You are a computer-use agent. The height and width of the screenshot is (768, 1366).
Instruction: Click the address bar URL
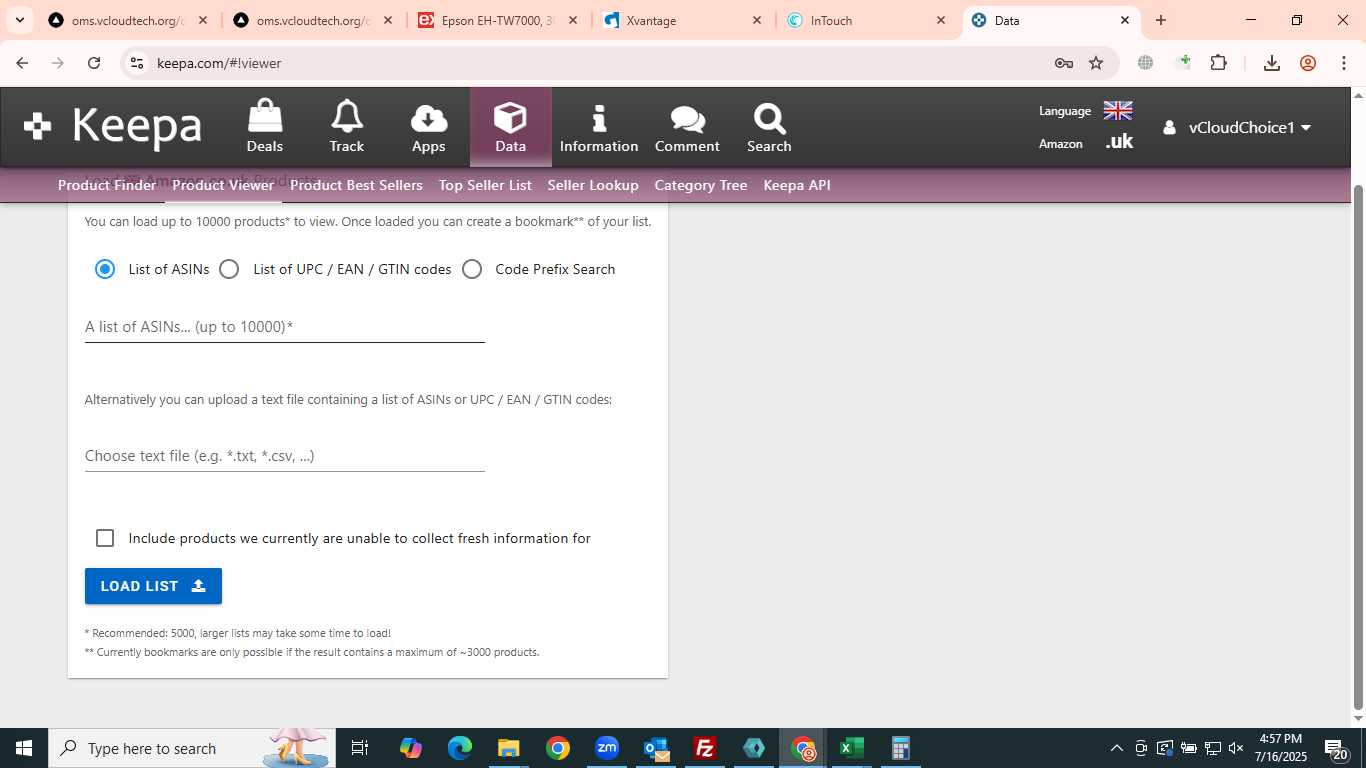pos(219,63)
